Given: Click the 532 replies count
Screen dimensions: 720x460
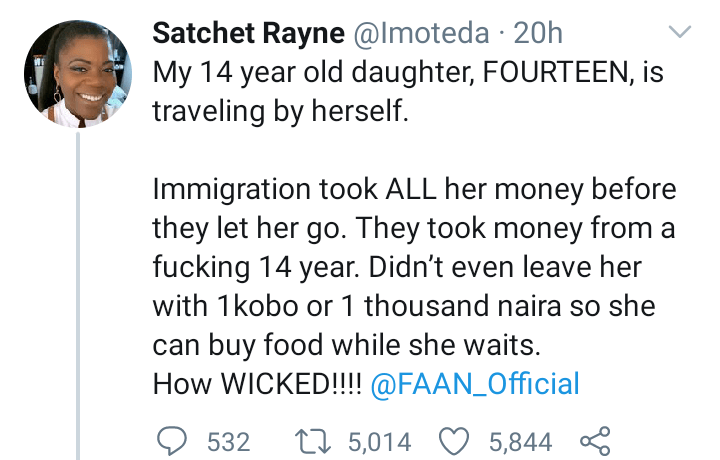Looking at the screenshot, I should [x=229, y=442].
